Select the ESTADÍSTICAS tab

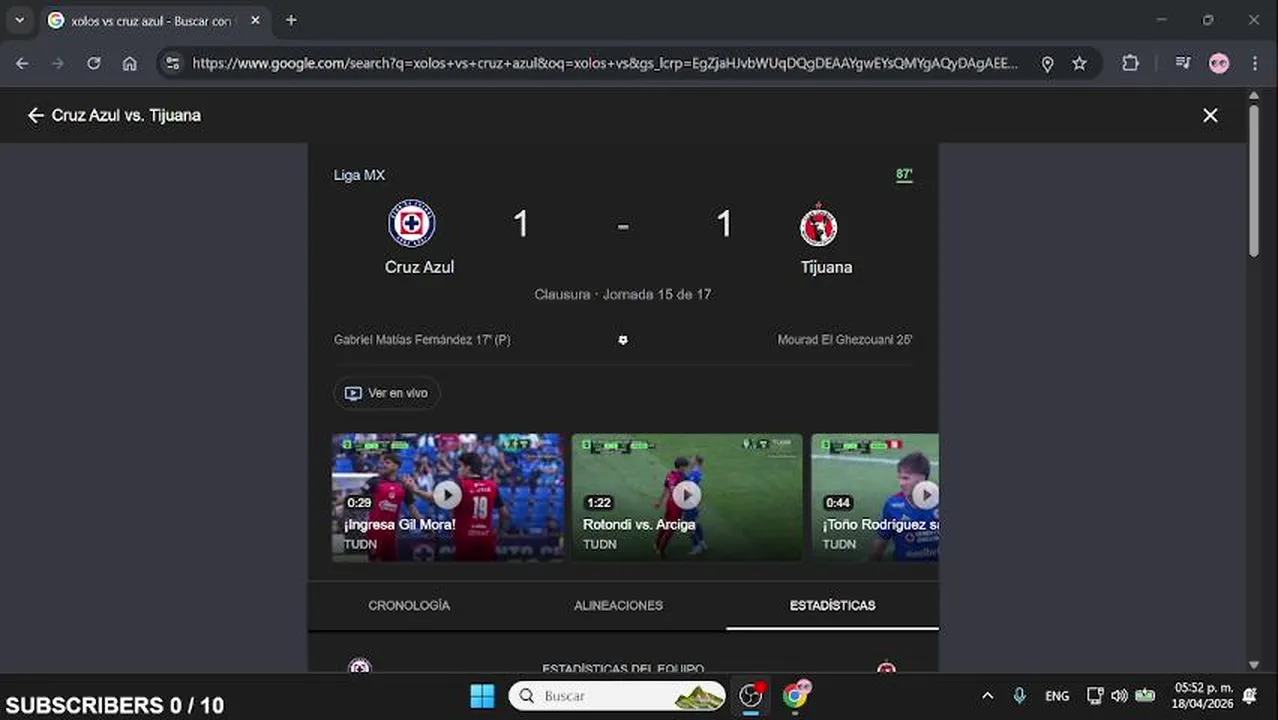pos(832,605)
